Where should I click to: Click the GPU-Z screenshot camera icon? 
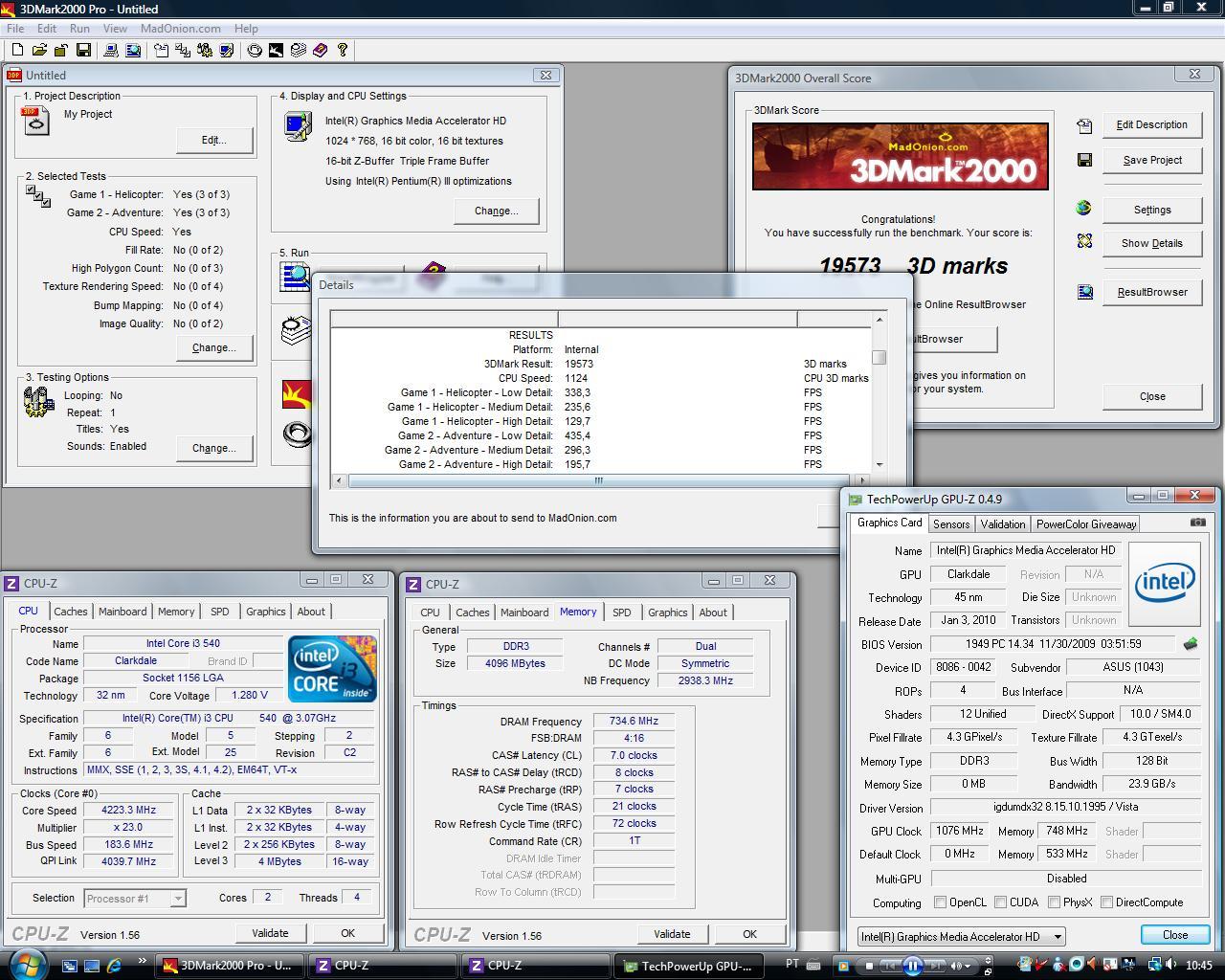click(x=1198, y=523)
